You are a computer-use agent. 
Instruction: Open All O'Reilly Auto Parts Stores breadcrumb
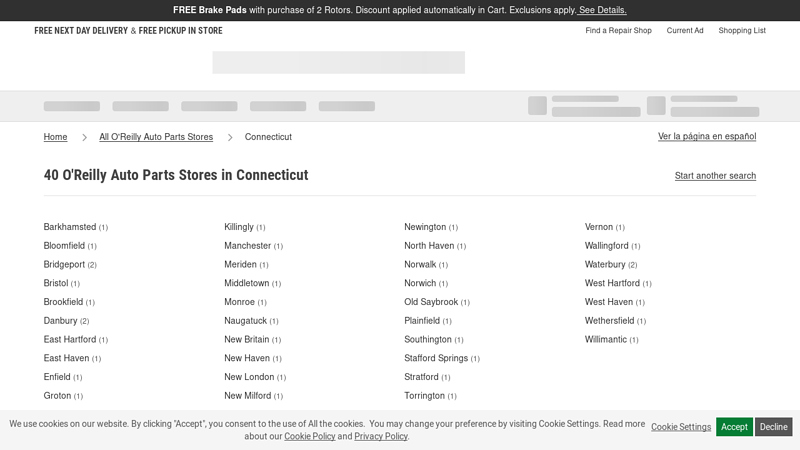point(156,137)
